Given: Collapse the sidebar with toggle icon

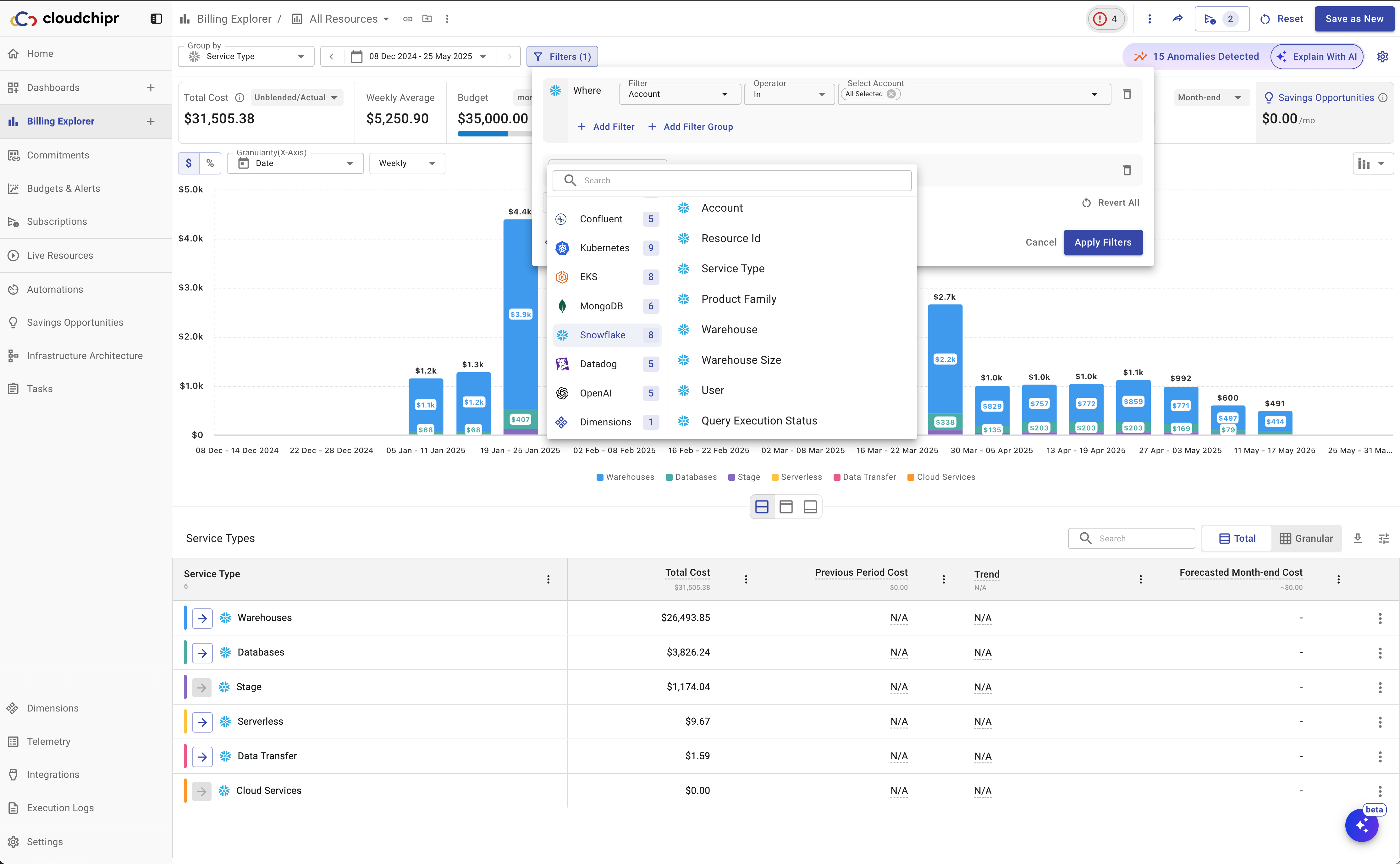Looking at the screenshot, I should point(156,19).
